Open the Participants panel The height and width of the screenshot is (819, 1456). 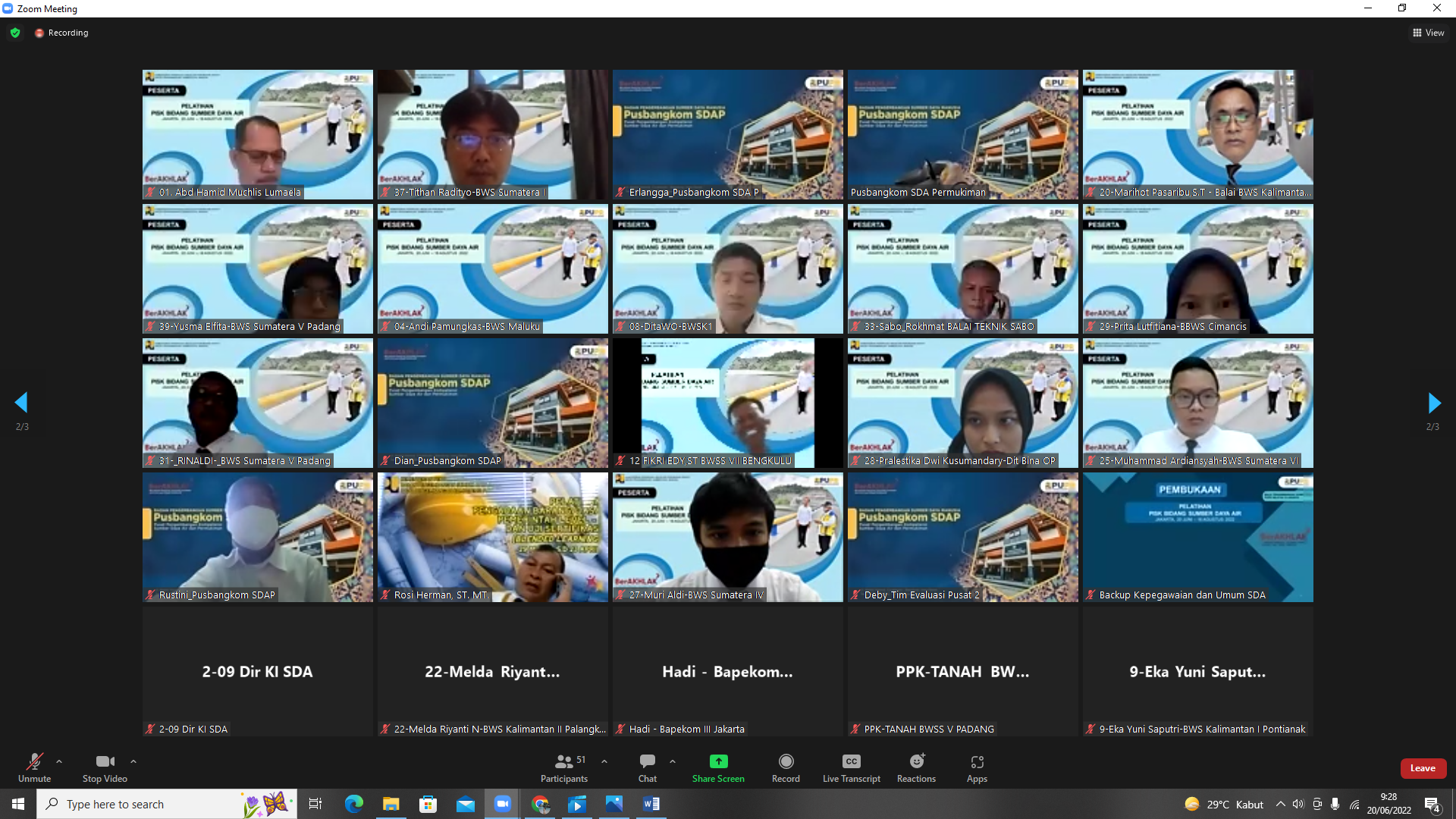coord(564,767)
